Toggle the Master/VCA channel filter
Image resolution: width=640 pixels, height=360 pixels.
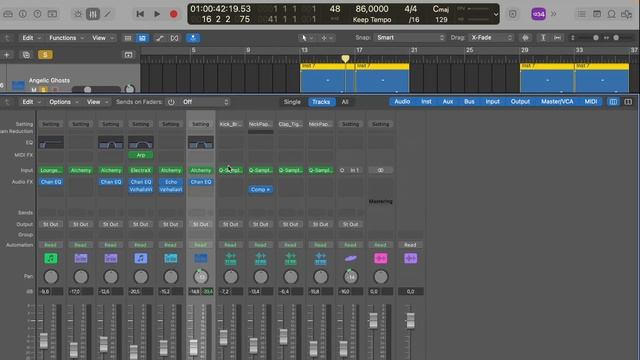pyautogui.click(x=557, y=102)
